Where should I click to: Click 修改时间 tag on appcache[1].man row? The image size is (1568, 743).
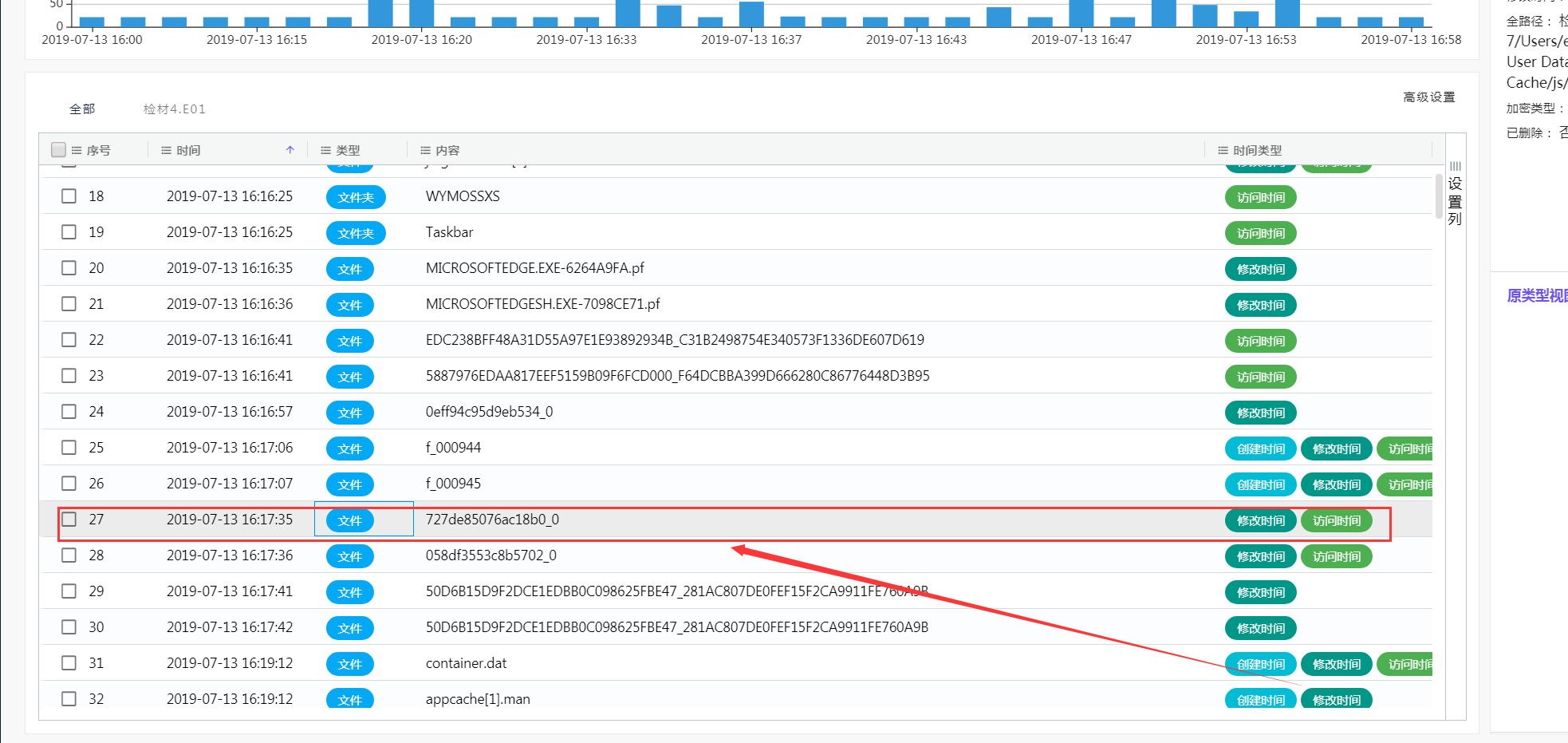[x=1337, y=699]
